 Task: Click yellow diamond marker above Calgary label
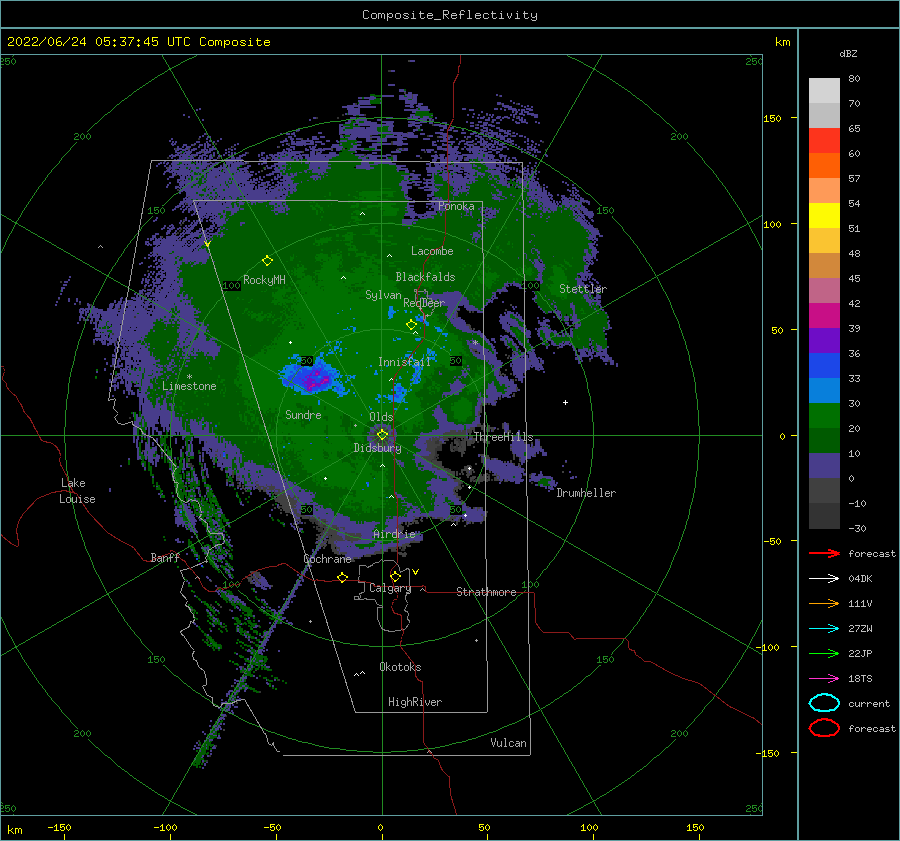395,576
